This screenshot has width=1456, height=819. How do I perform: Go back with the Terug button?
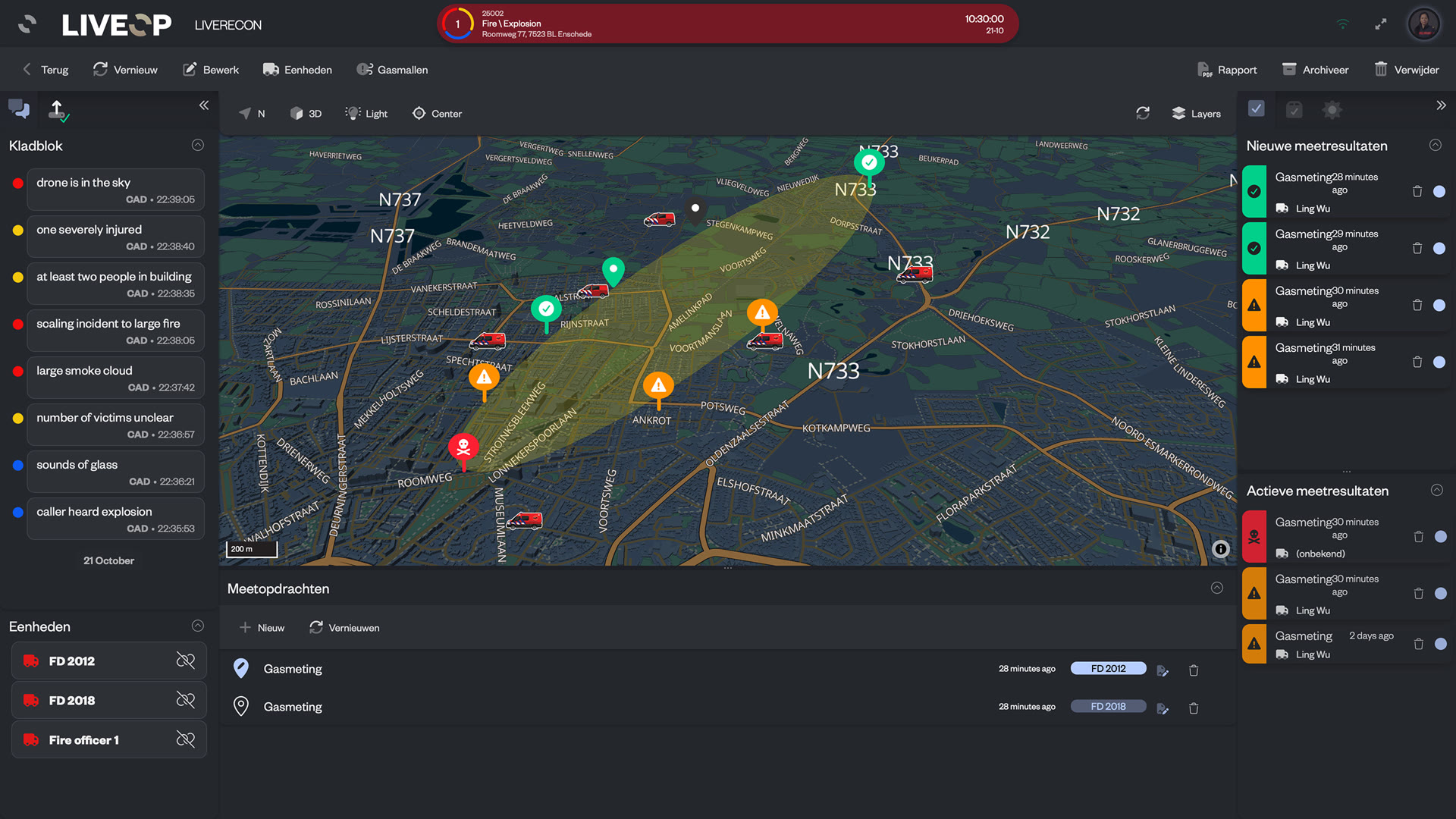(45, 70)
